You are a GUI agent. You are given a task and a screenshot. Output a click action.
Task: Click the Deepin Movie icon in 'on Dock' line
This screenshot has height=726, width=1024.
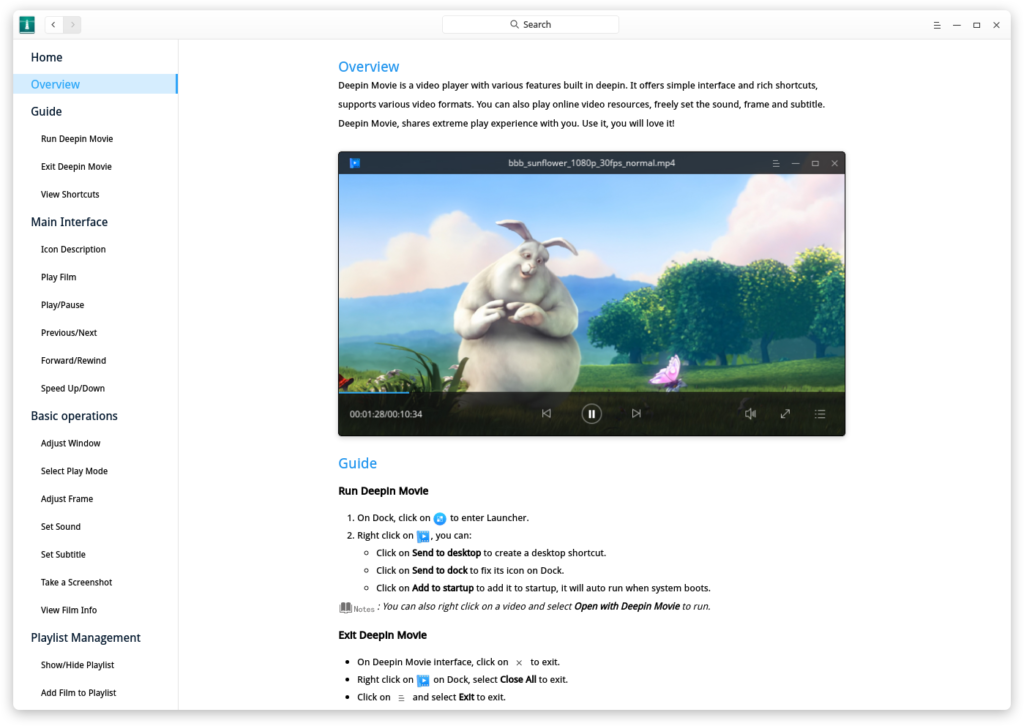click(x=423, y=680)
